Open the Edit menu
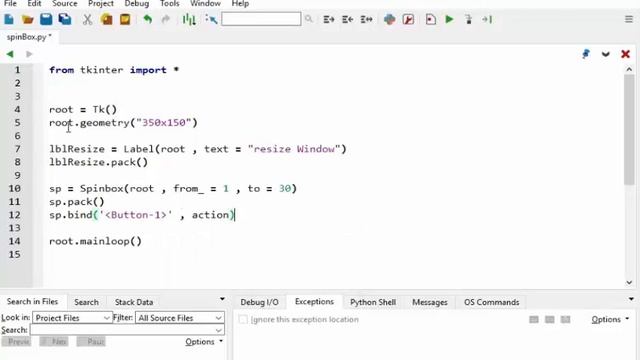 coord(34,4)
